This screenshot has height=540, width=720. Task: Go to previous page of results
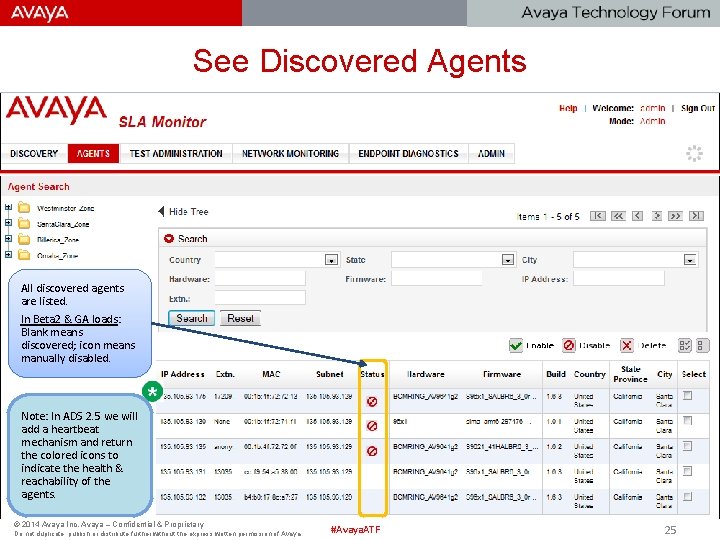click(x=637, y=216)
